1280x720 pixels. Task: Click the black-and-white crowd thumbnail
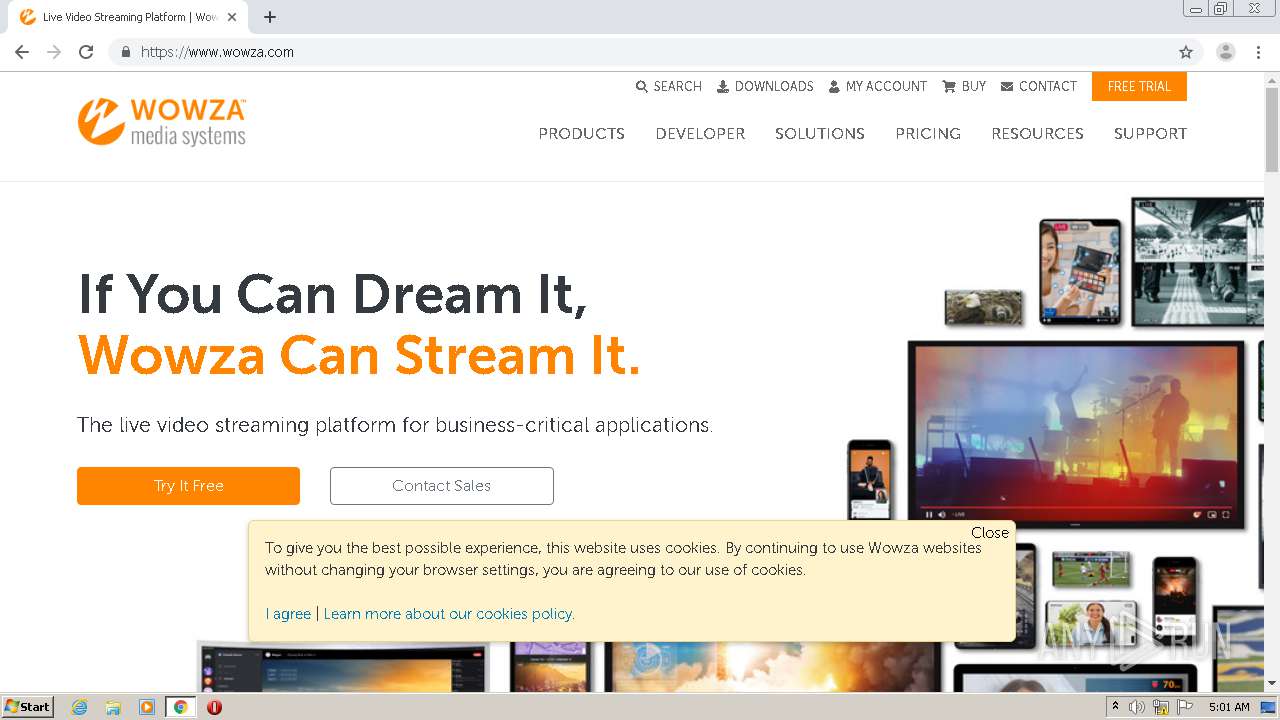pos(1198,260)
